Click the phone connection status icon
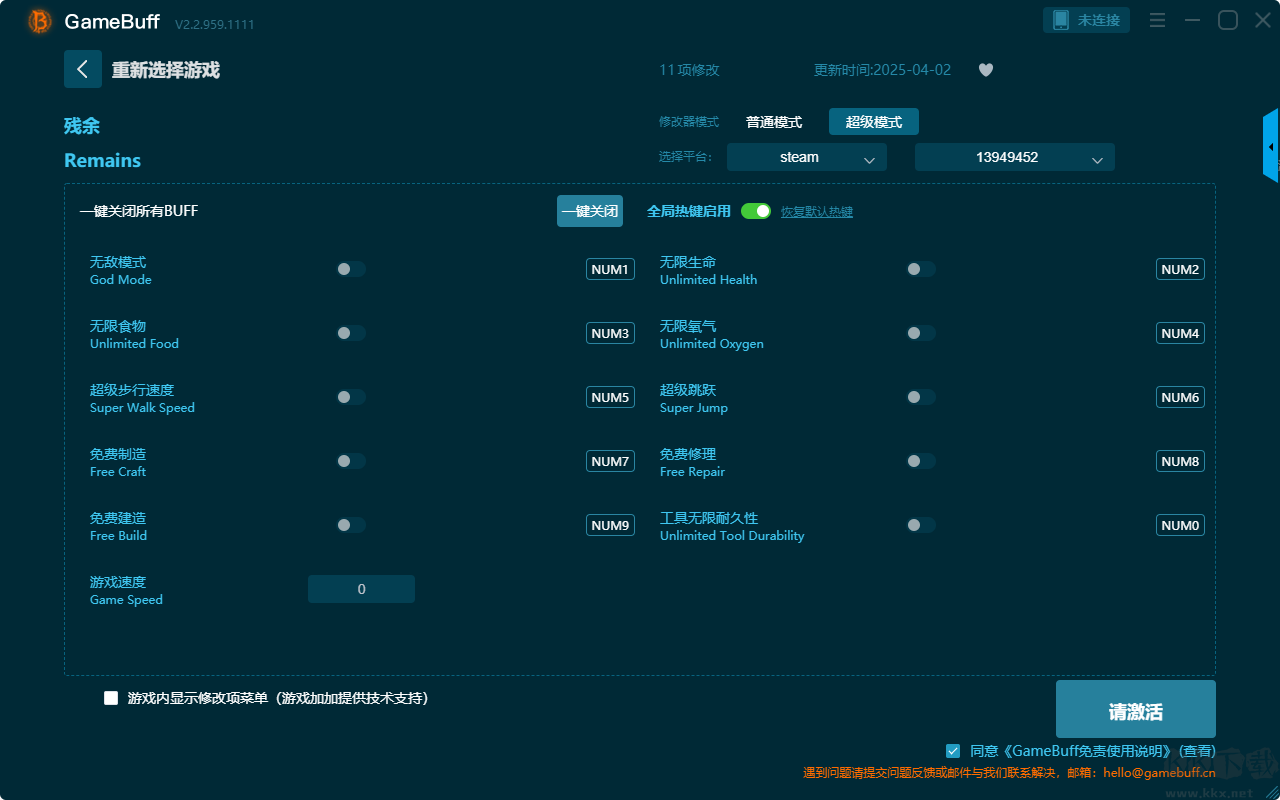Image resolution: width=1280 pixels, height=800 pixels. 1061,20
